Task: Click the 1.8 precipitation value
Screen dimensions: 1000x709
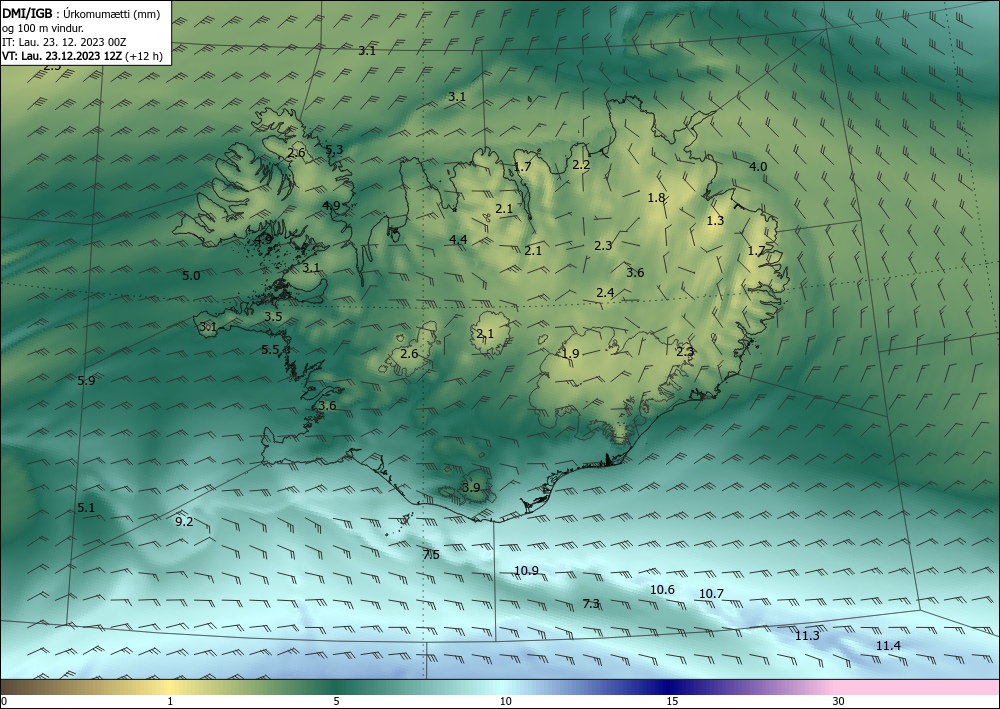Action: click(656, 198)
